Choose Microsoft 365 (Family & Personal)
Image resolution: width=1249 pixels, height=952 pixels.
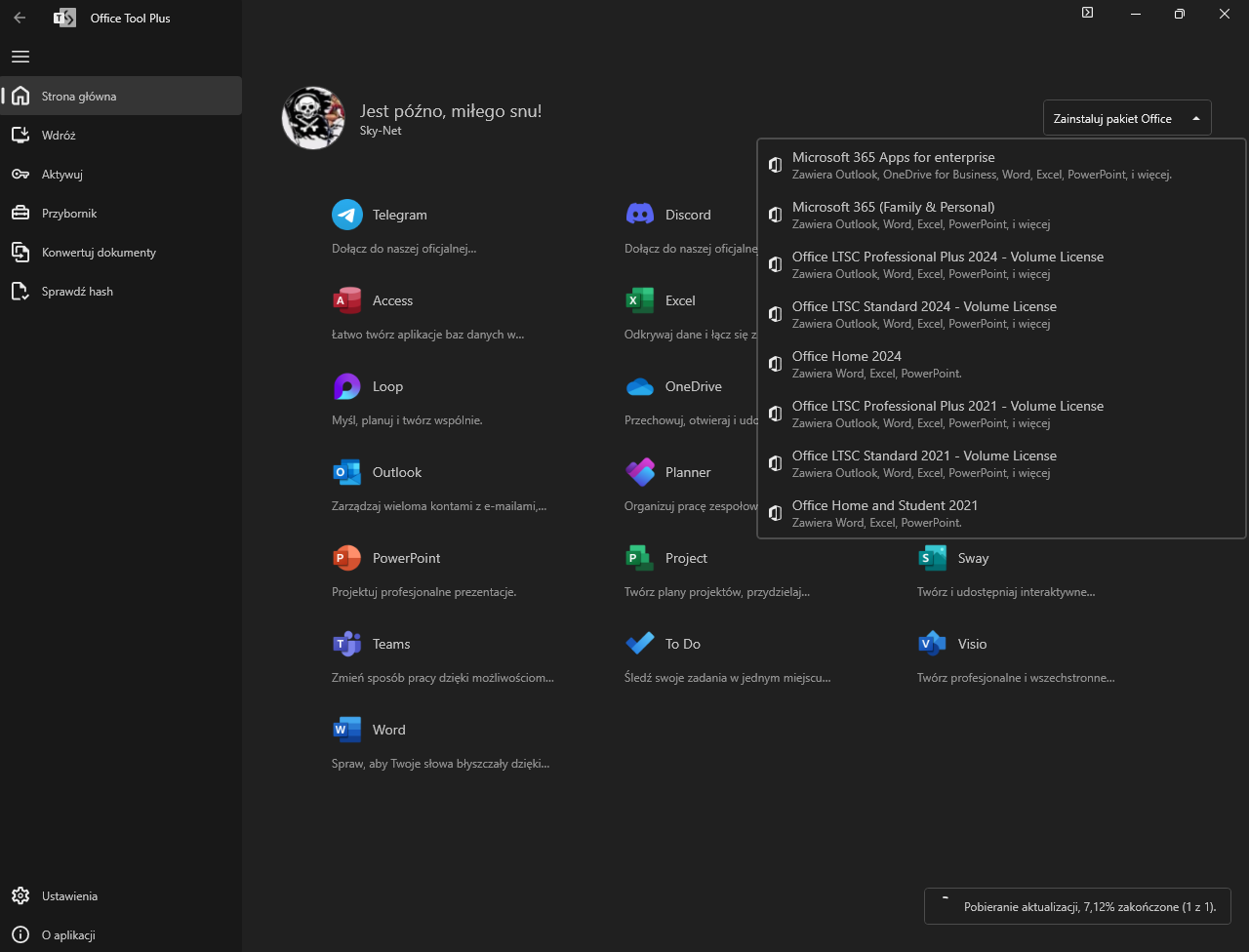tap(1001, 215)
